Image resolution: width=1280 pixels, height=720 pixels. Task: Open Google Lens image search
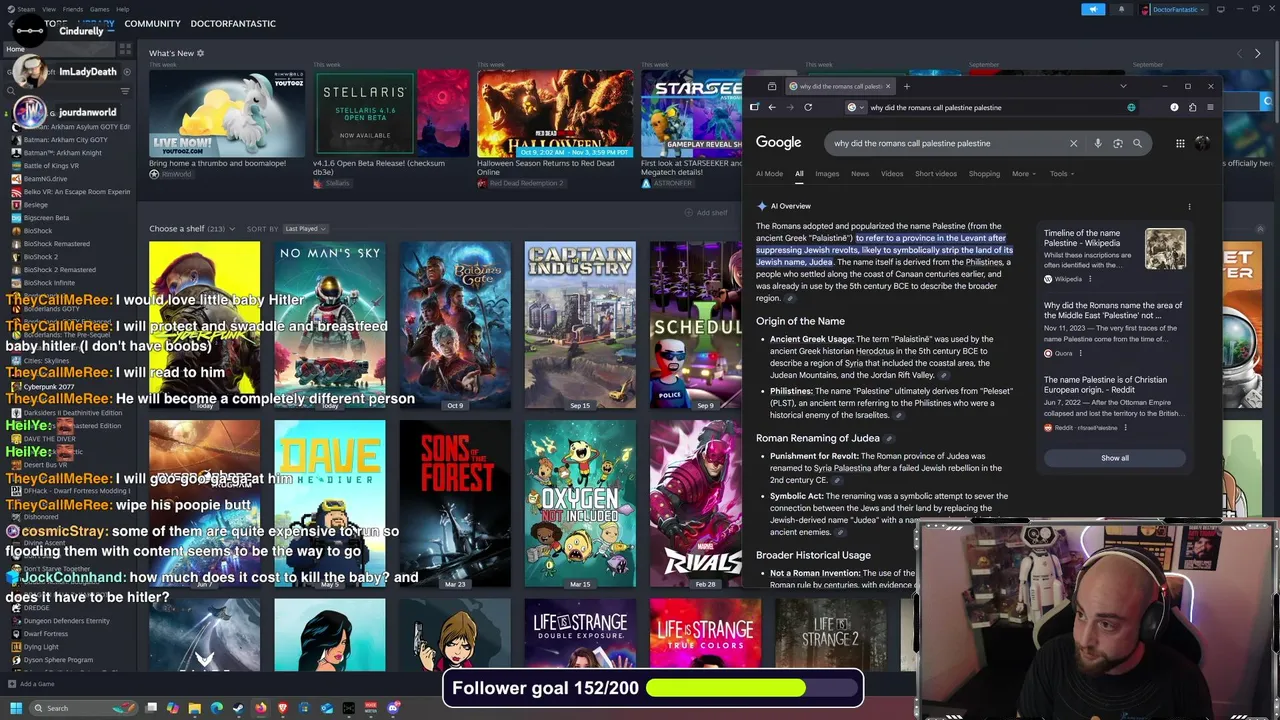coord(1117,143)
